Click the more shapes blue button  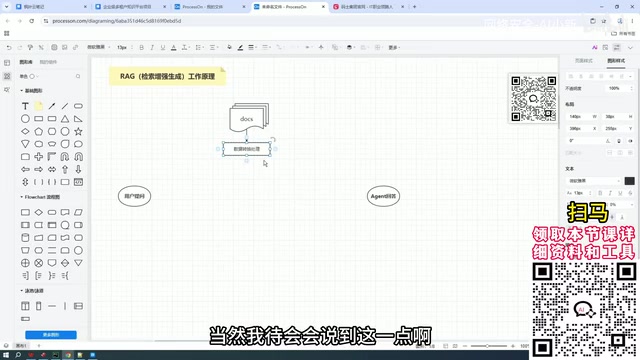51,335
